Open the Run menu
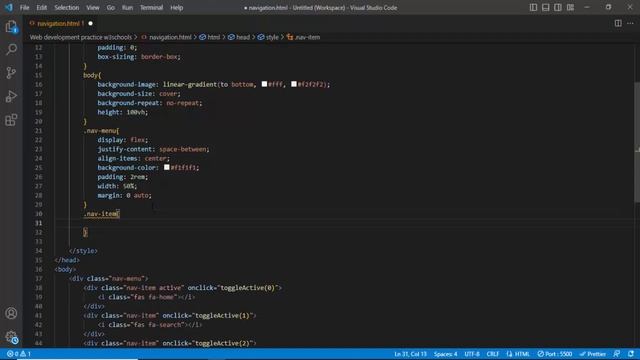Image resolution: width=640 pixels, height=360 pixels. coord(127,7)
